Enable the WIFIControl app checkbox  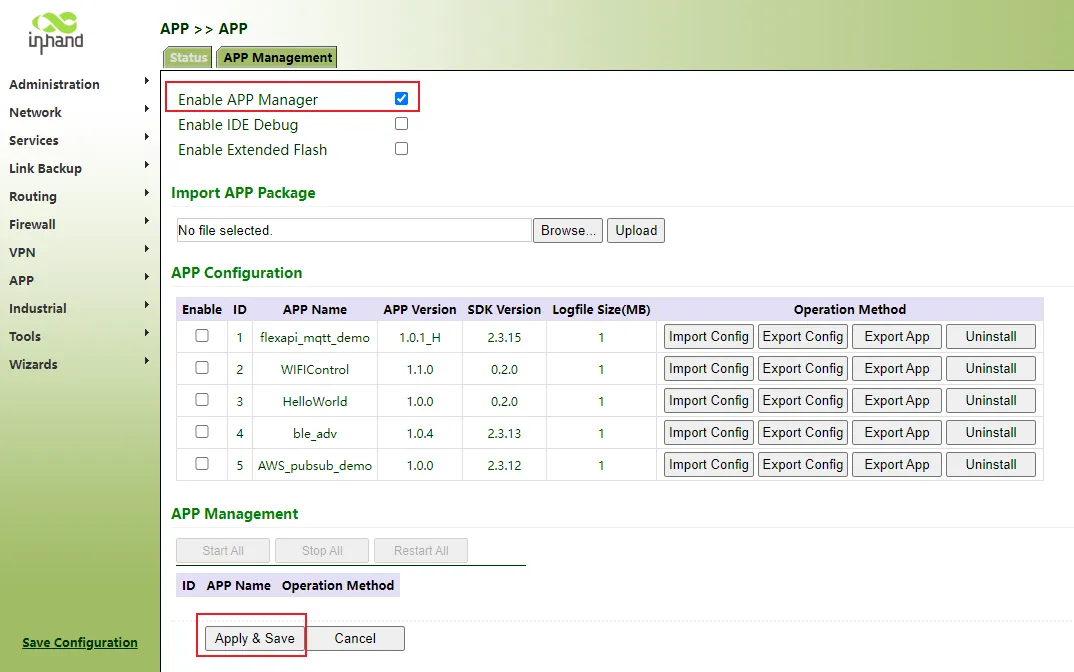[201, 368]
